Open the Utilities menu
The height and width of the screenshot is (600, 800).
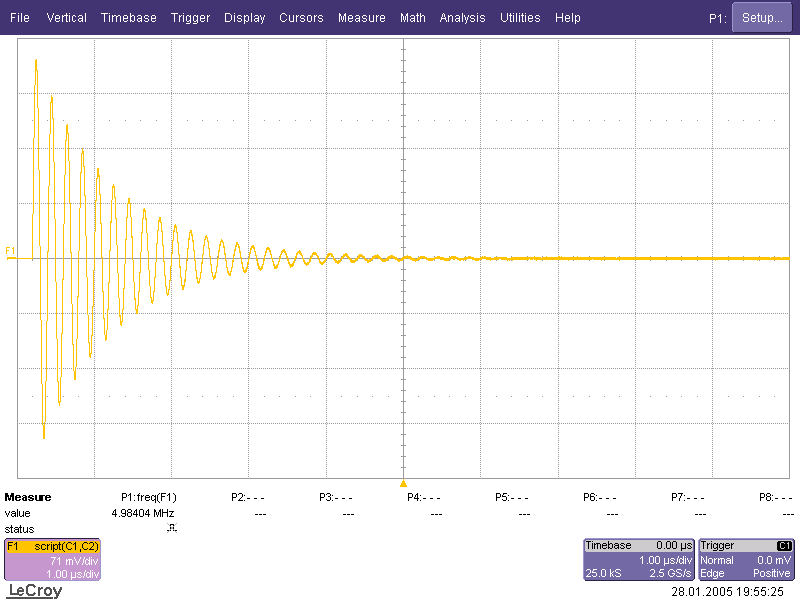(520, 18)
